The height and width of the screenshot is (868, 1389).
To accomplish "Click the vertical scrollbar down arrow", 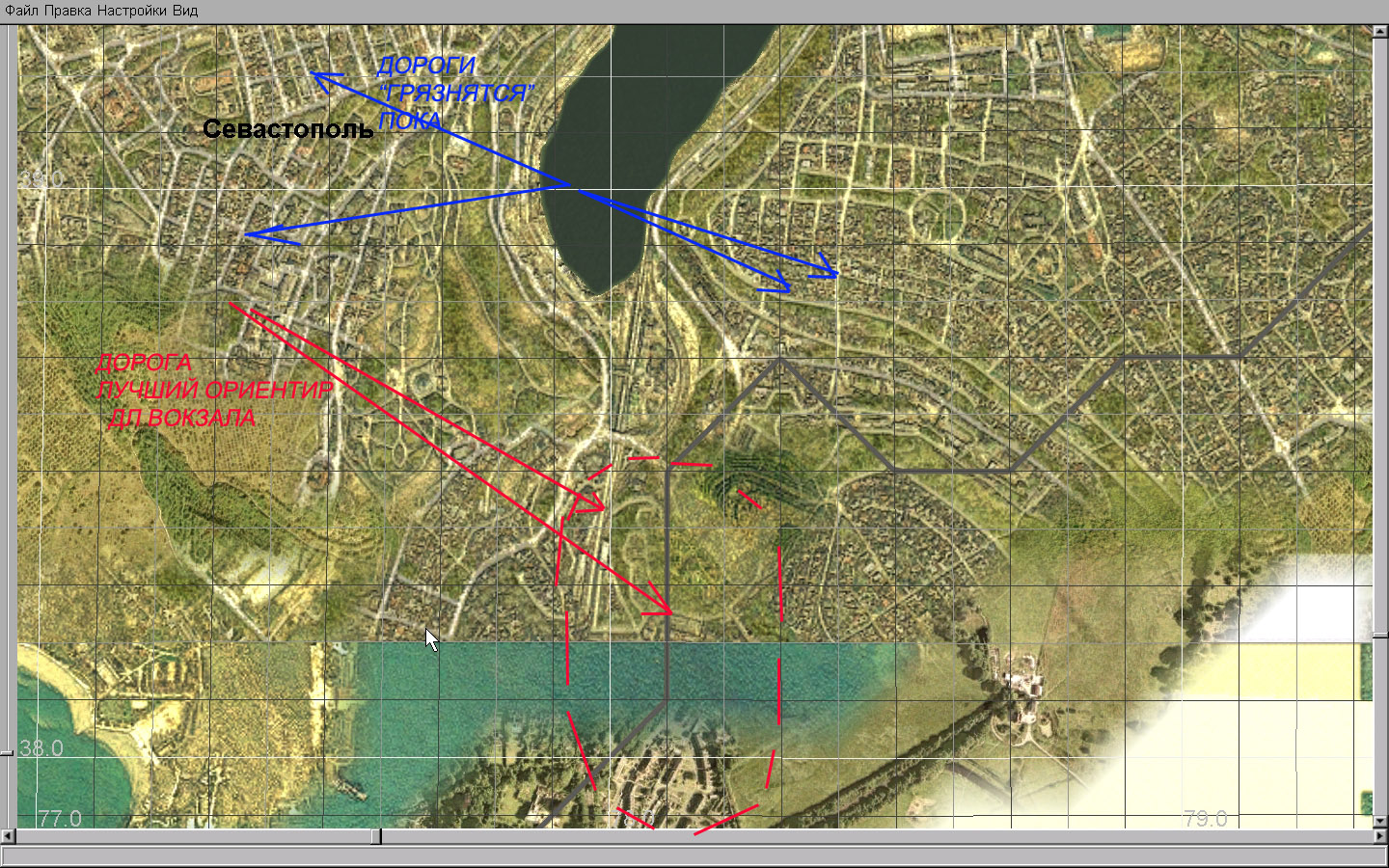I will (x=1380, y=821).
